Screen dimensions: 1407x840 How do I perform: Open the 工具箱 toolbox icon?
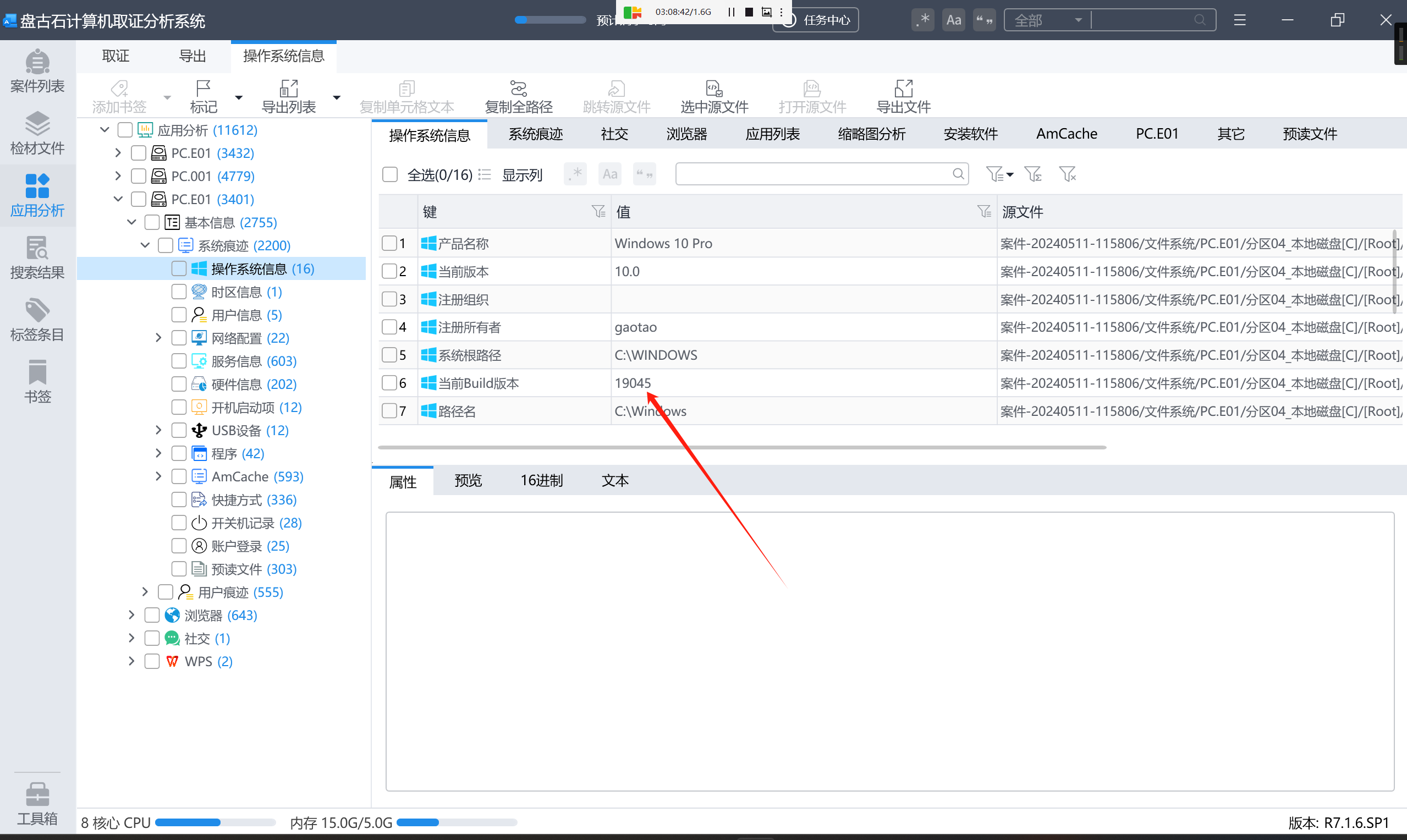tap(37, 803)
